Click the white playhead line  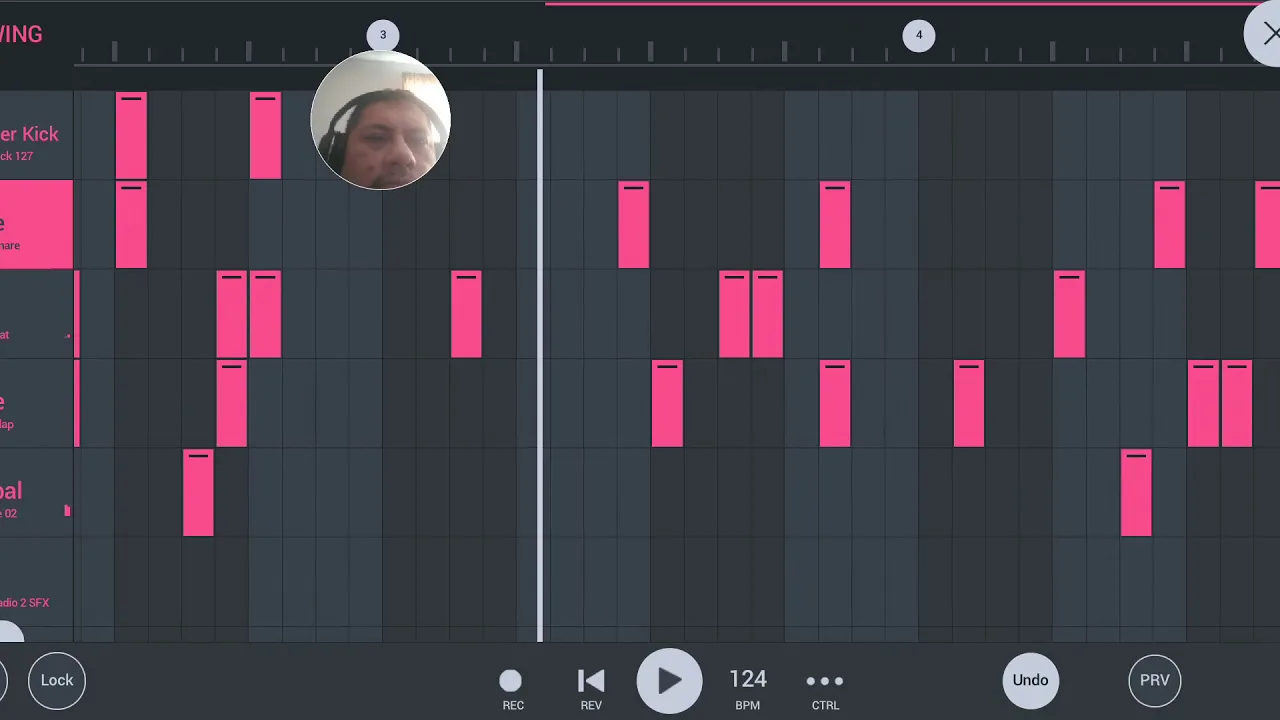coord(540,355)
